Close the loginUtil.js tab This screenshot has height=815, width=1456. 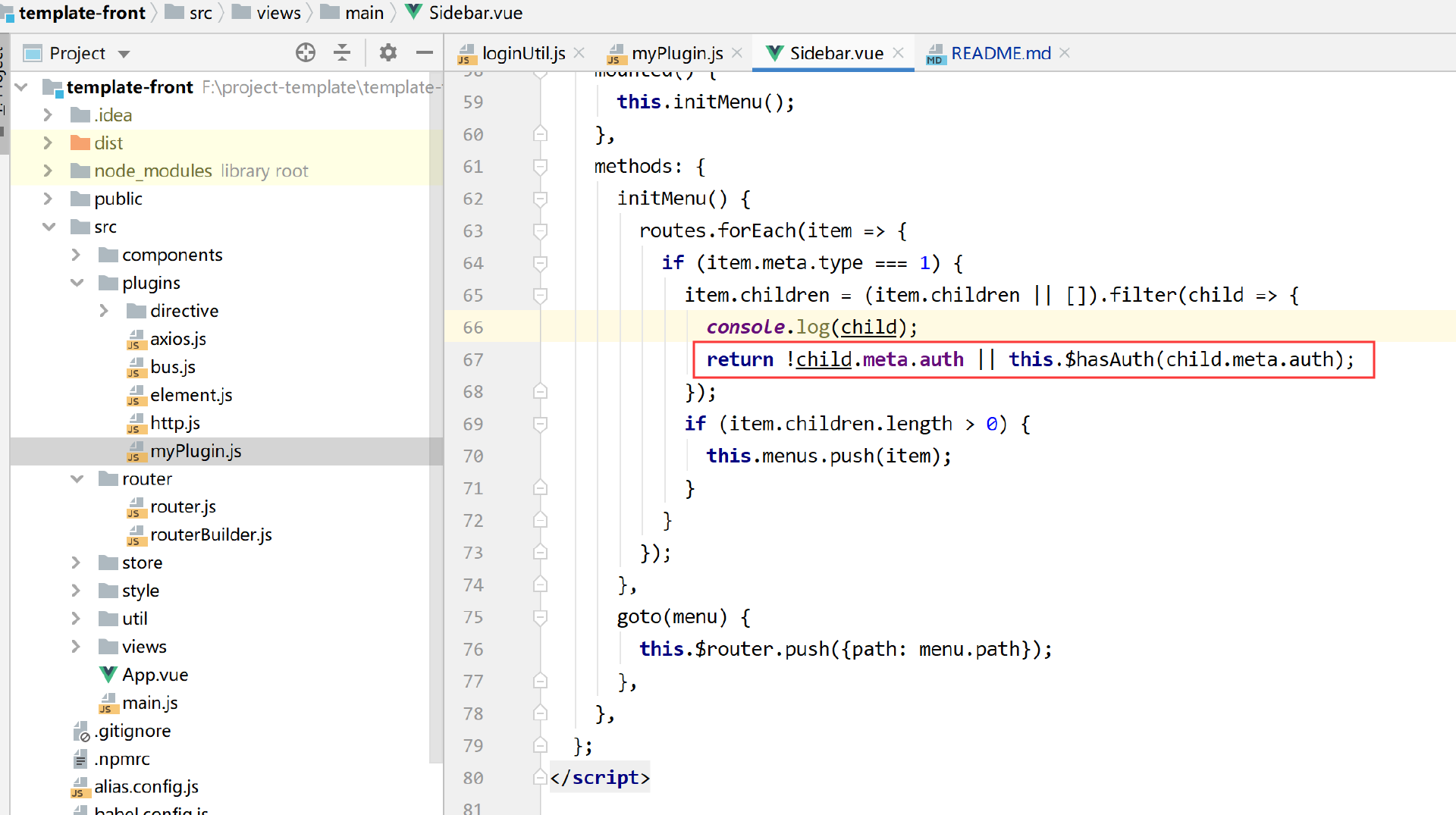pyautogui.click(x=579, y=52)
